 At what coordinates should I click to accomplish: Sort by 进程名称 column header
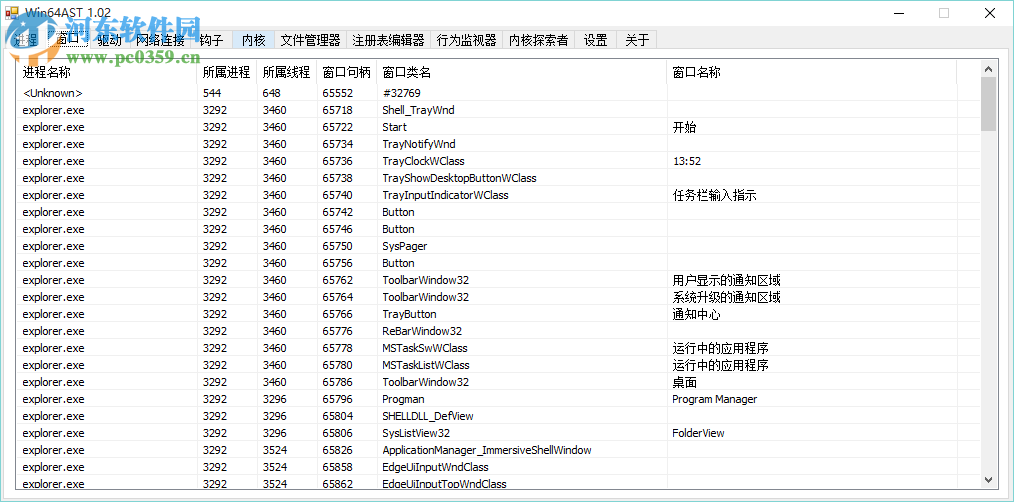pos(107,72)
